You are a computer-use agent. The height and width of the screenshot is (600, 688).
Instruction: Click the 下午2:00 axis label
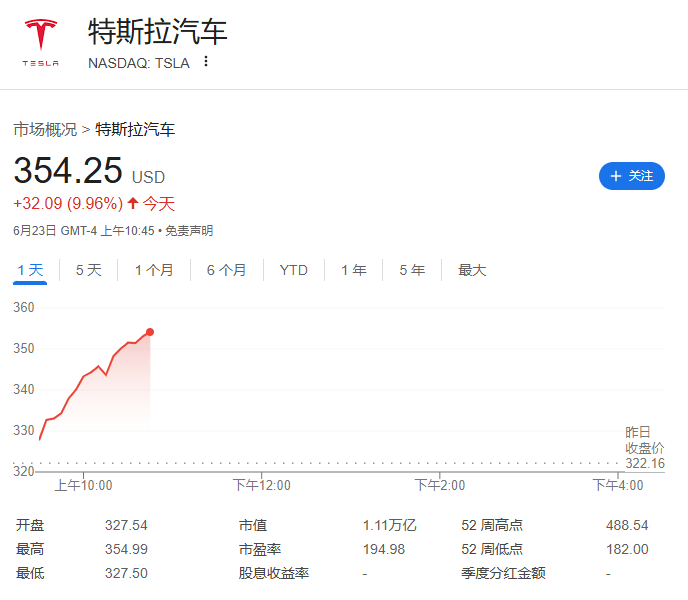coord(440,485)
